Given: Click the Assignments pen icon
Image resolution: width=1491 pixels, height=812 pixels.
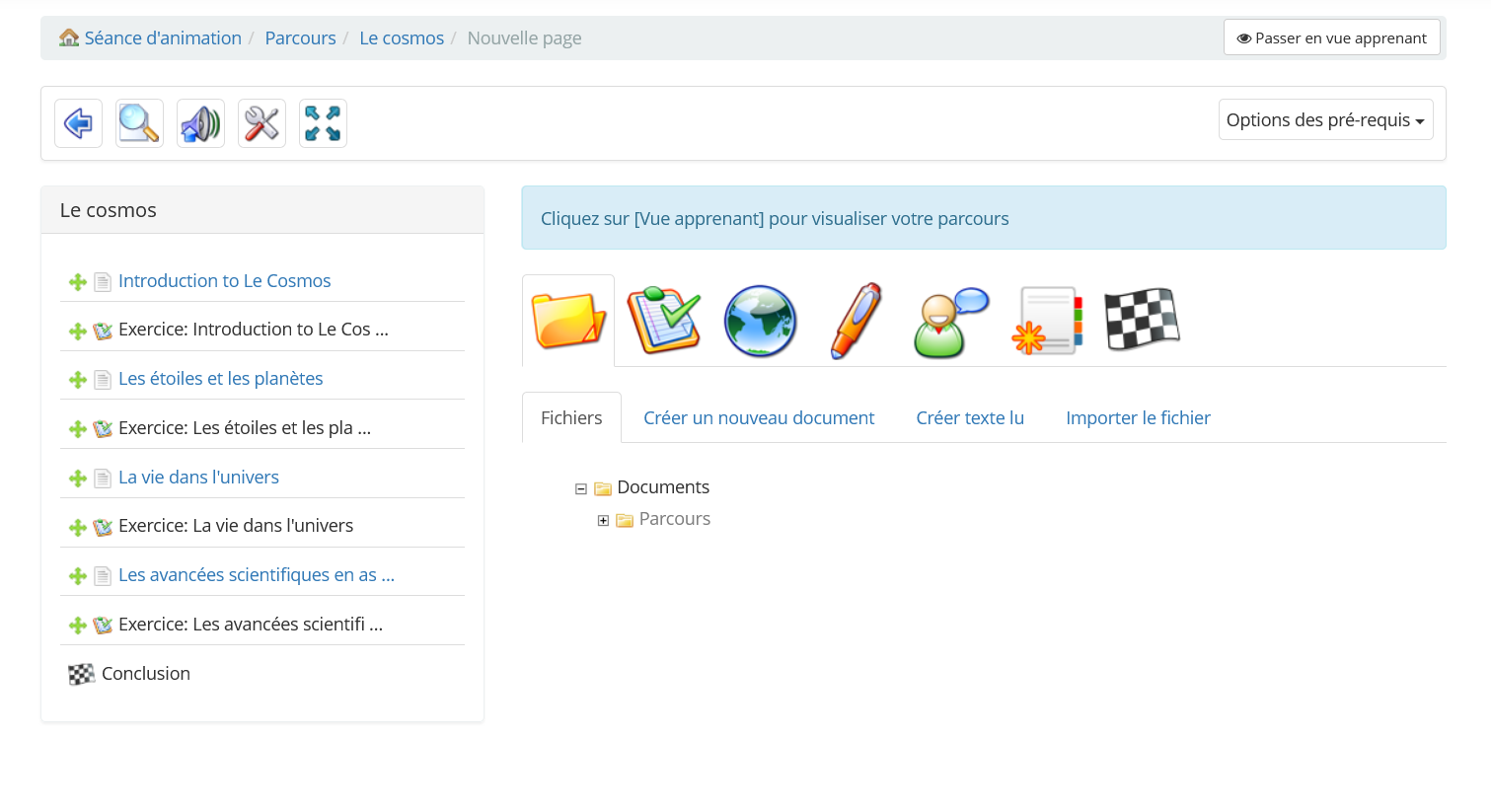Looking at the screenshot, I should [x=855, y=320].
